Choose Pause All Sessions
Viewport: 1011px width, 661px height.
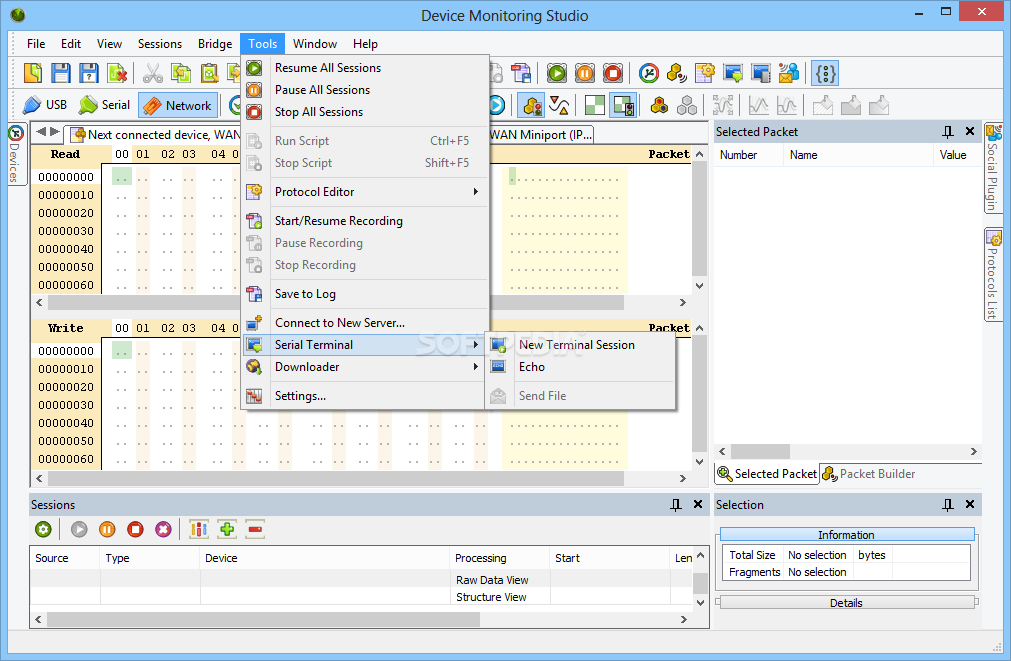(x=365, y=90)
